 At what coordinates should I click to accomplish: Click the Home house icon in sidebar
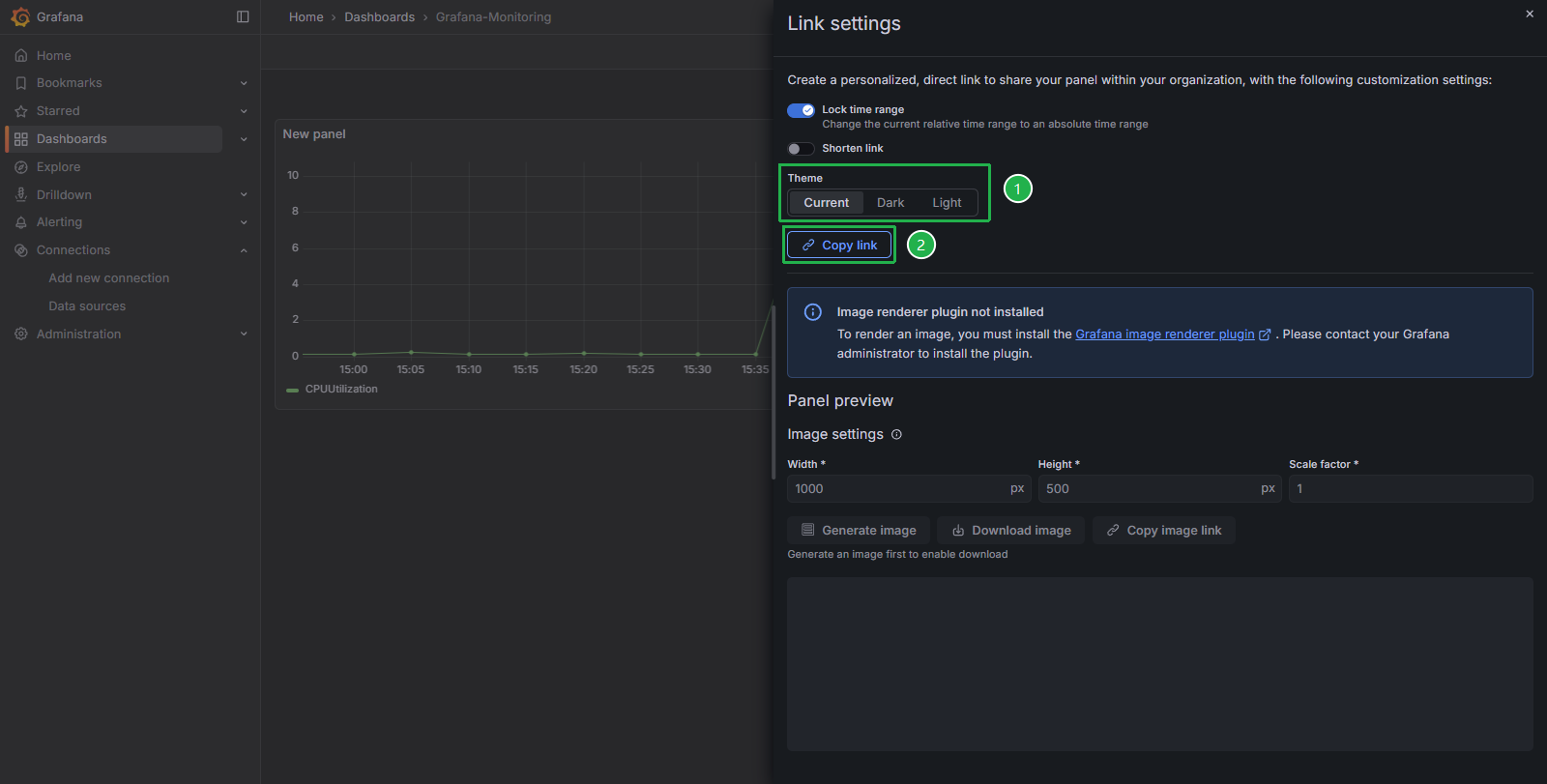click(21, 56)
